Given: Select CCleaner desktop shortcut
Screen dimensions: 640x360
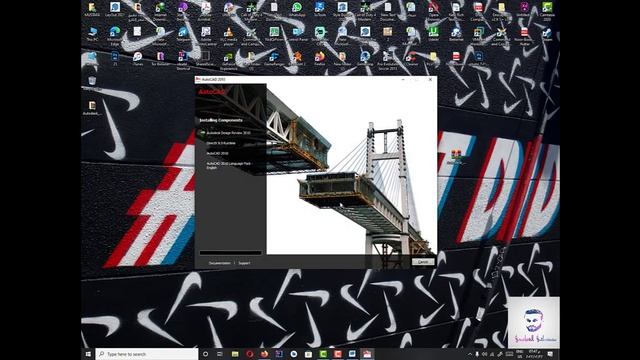Looking at the screenshot, I should (411, 59).
